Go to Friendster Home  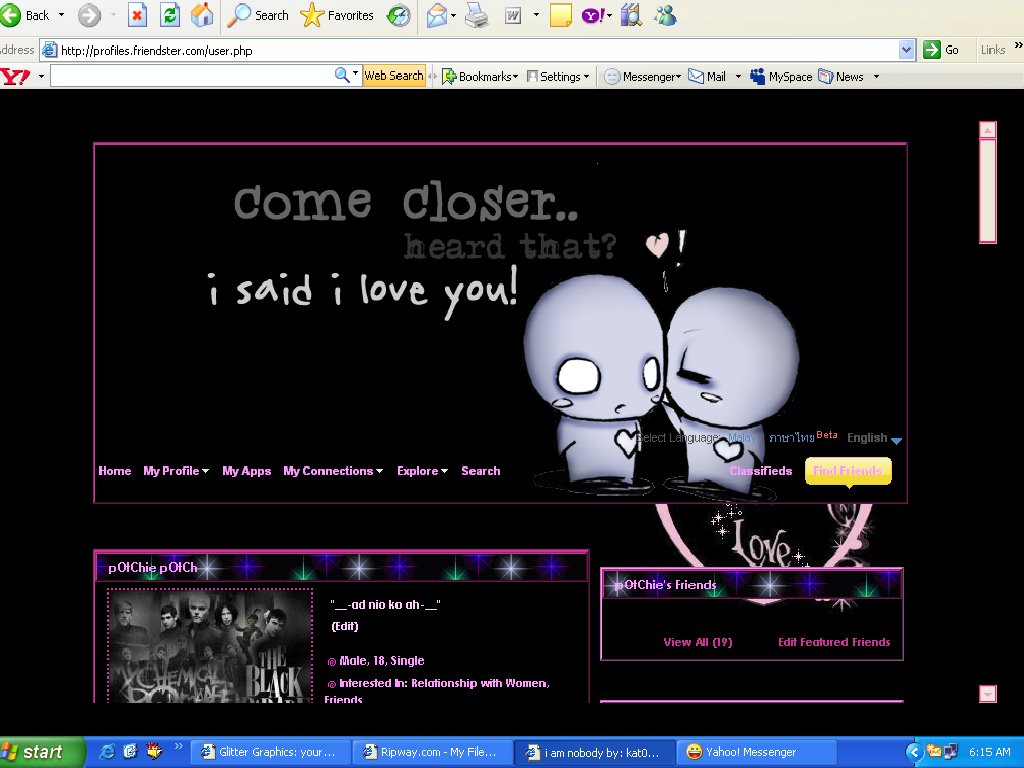(x=114, y=471)
